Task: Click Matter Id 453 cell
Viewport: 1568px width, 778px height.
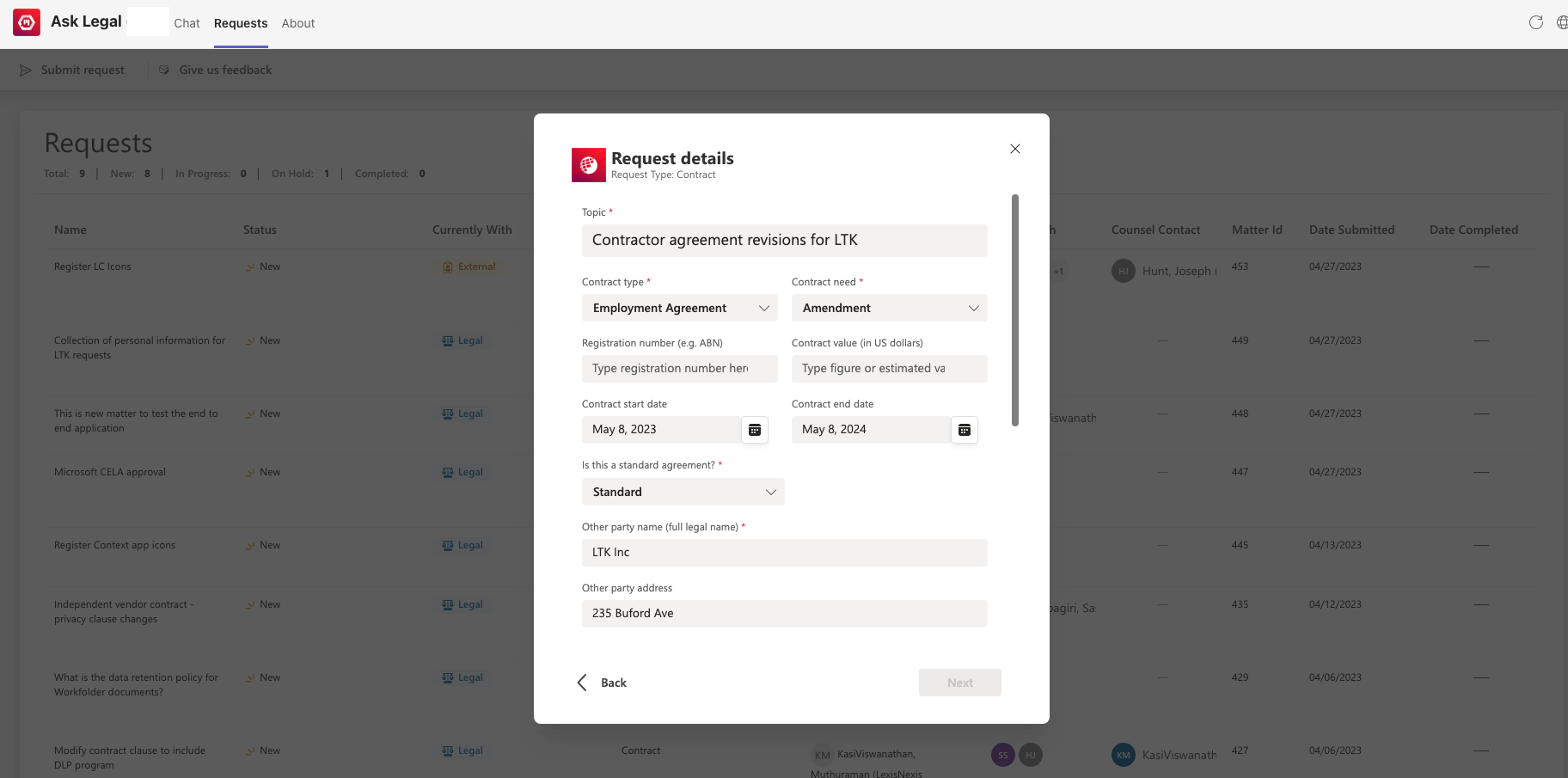Action: pos(1240,266)
